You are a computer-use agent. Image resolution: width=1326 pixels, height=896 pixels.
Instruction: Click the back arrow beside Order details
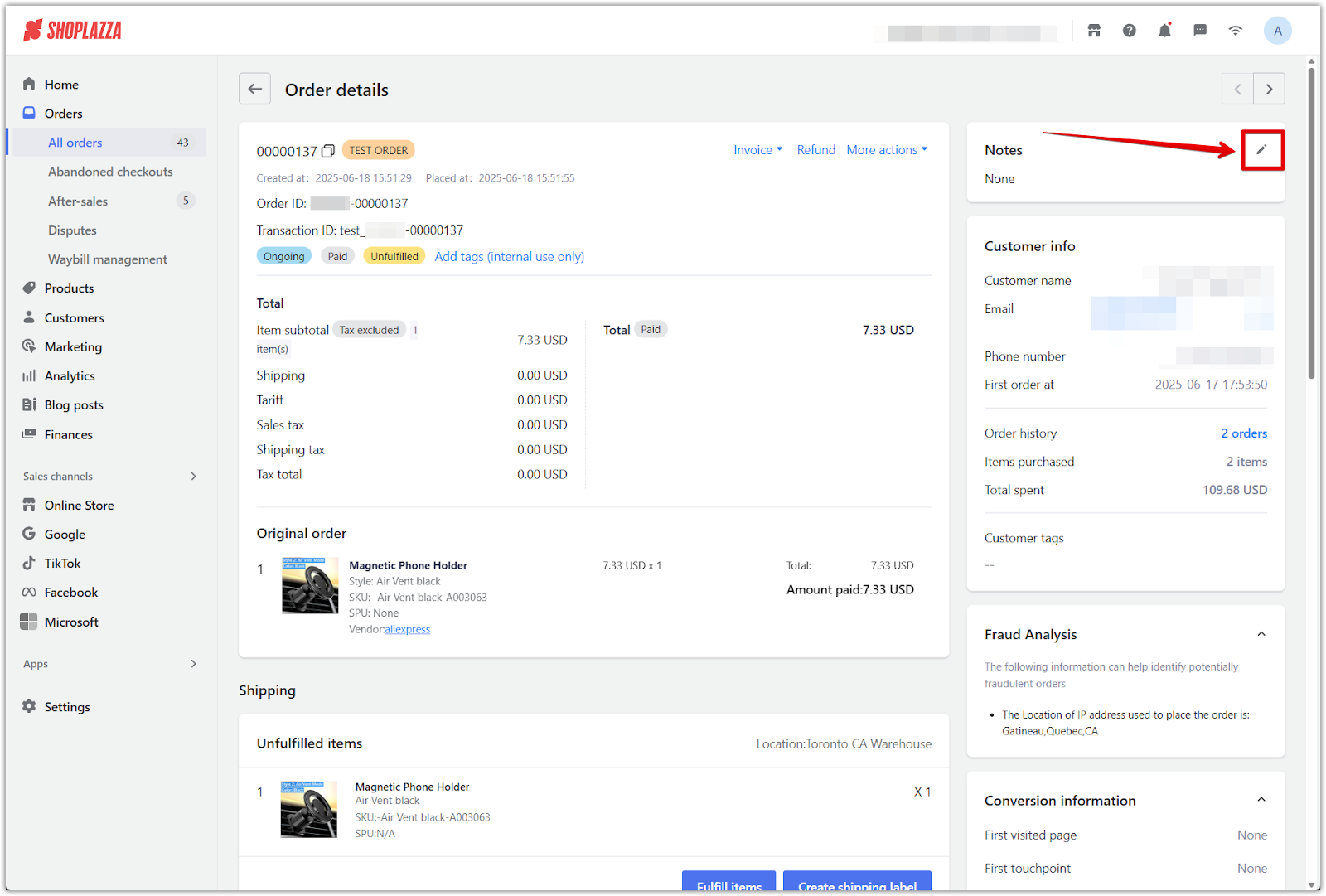pyautogui.click(x=255, y=89)
